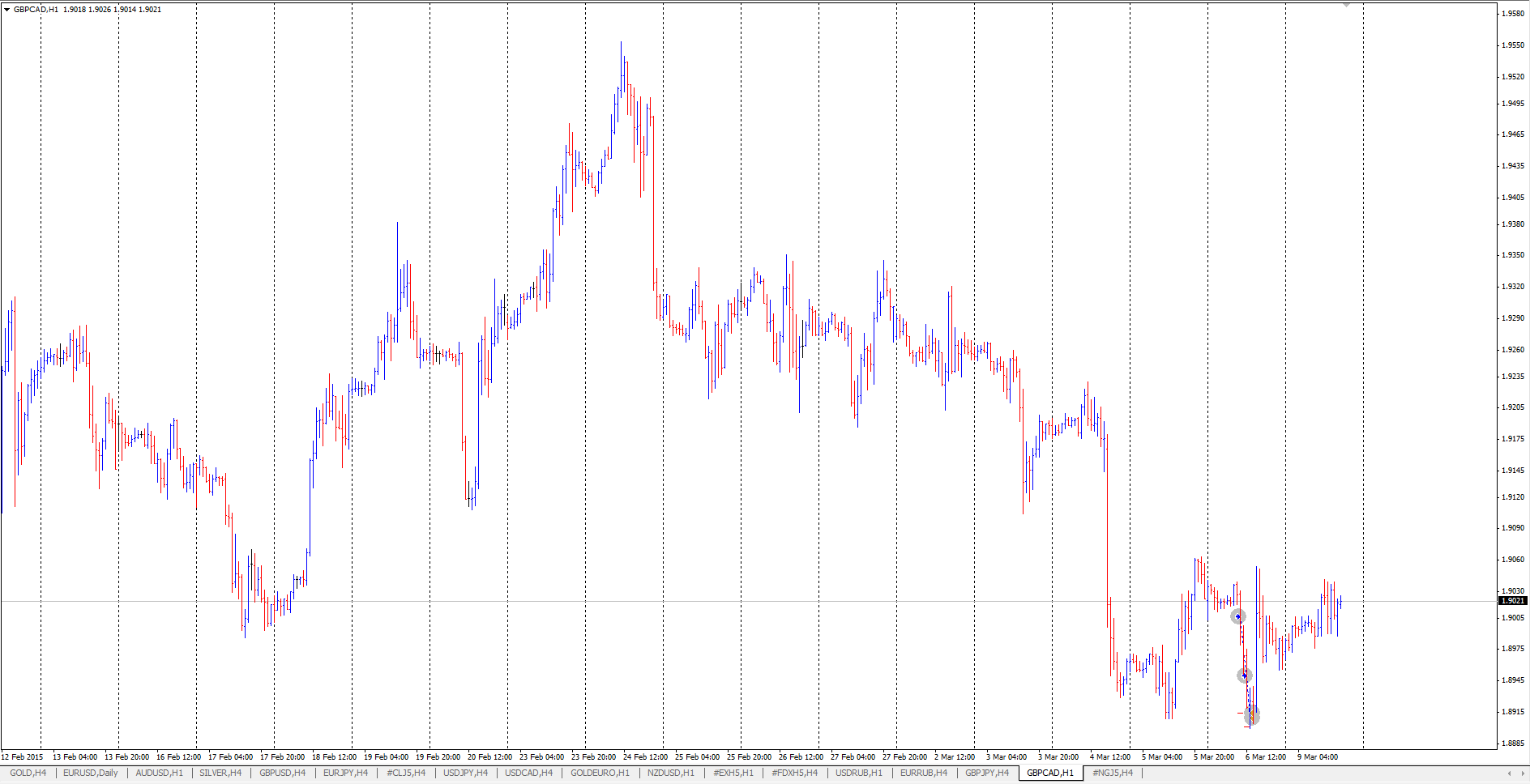Open the GBPUSD,H4 chart tab
This screenshot has height=784, width=1530.
point(283,773)
